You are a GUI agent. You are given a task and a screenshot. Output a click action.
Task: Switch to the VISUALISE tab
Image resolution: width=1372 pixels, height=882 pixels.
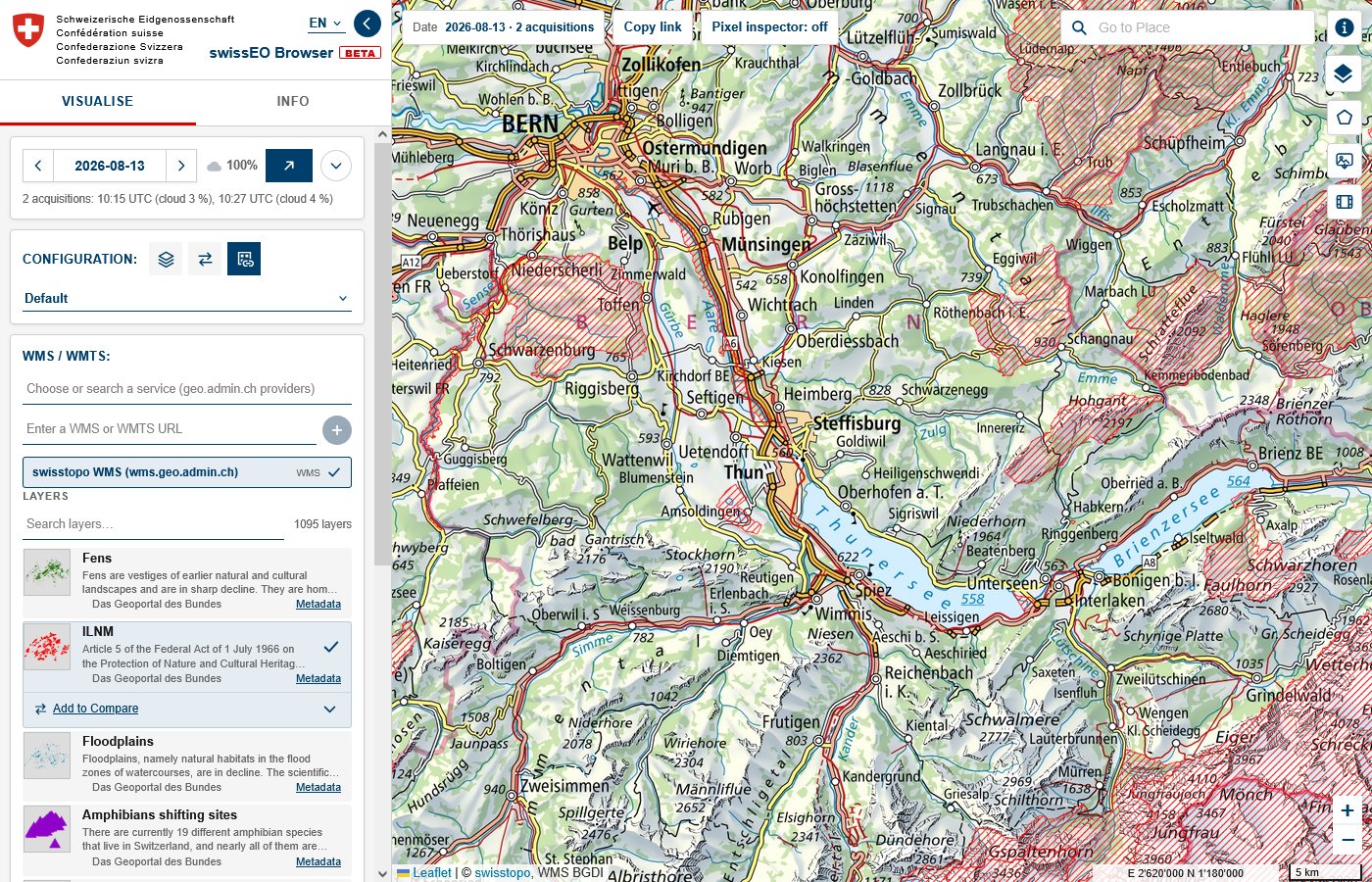click(x=98, y=101)
